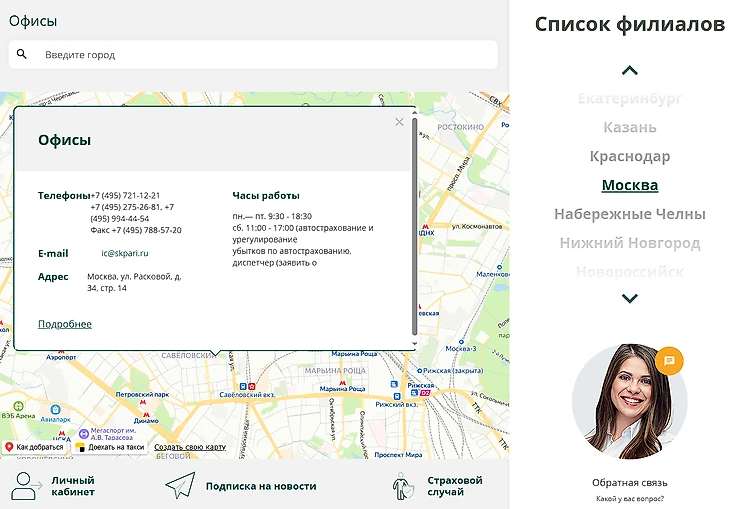Click the search magnifier icon
Viewport: 730px width, 509px height.
coord(22,54)
